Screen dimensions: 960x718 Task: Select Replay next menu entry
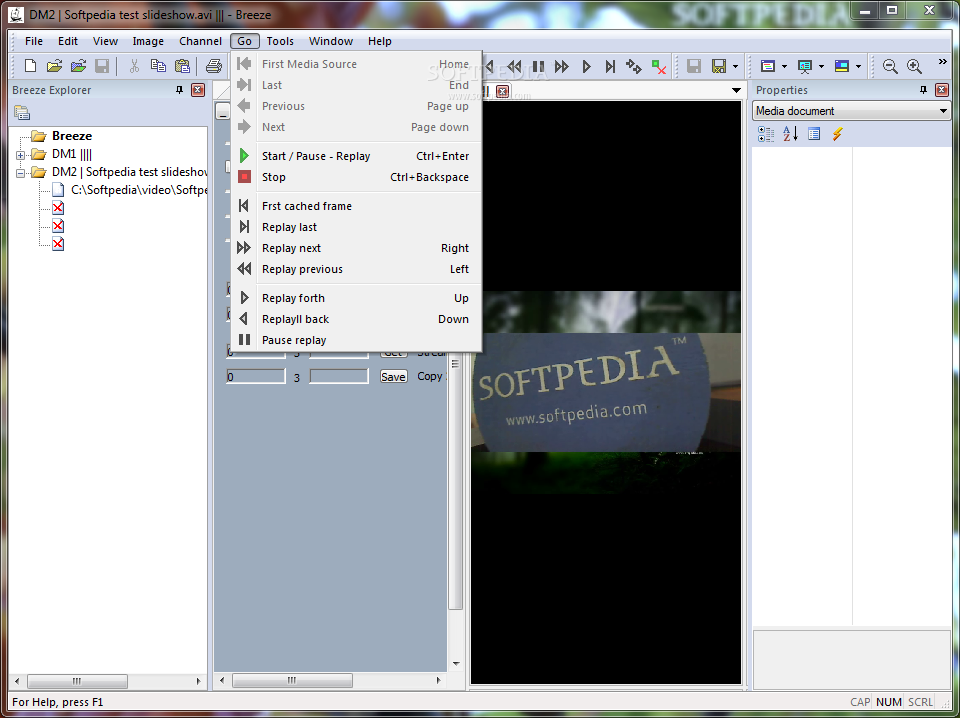356,248
